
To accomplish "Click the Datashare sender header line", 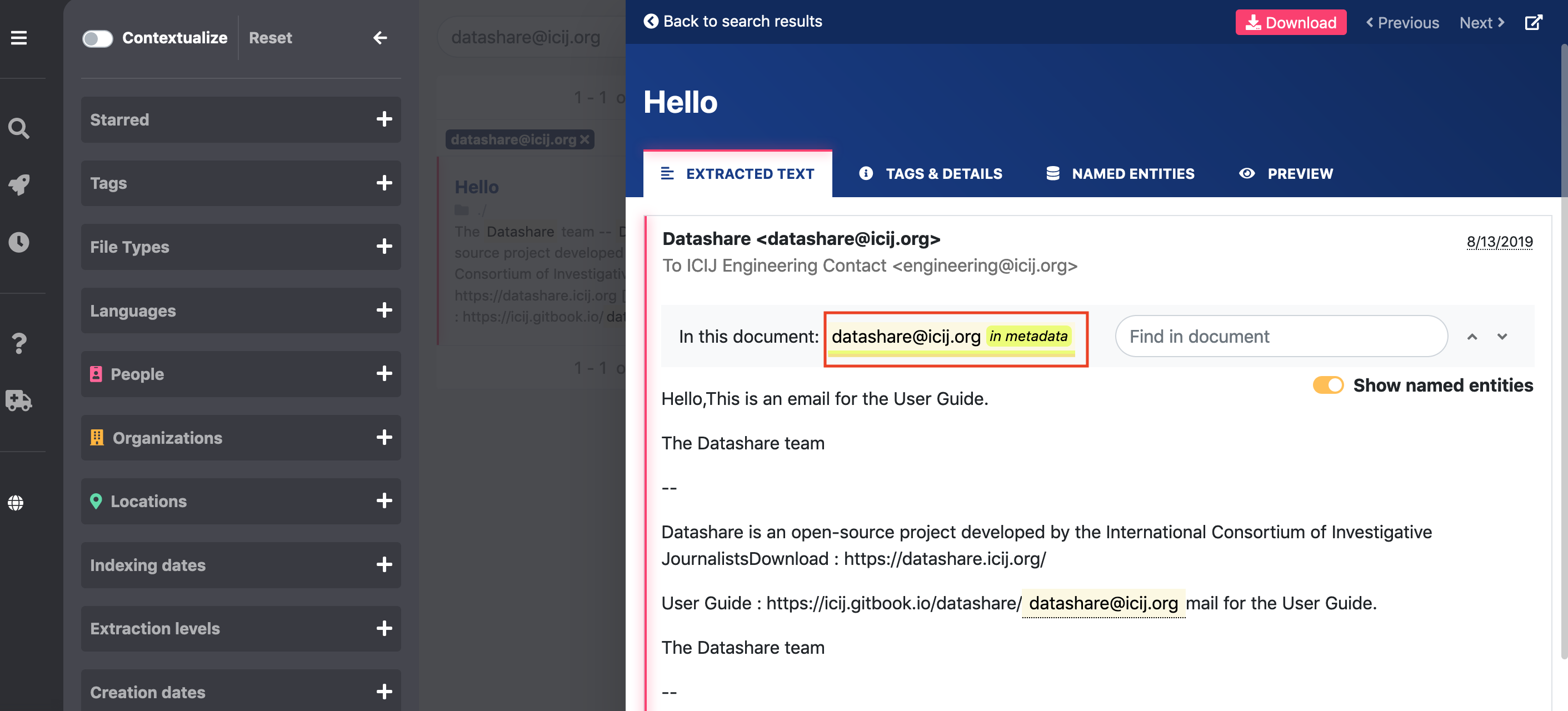I will coord(801,239).
